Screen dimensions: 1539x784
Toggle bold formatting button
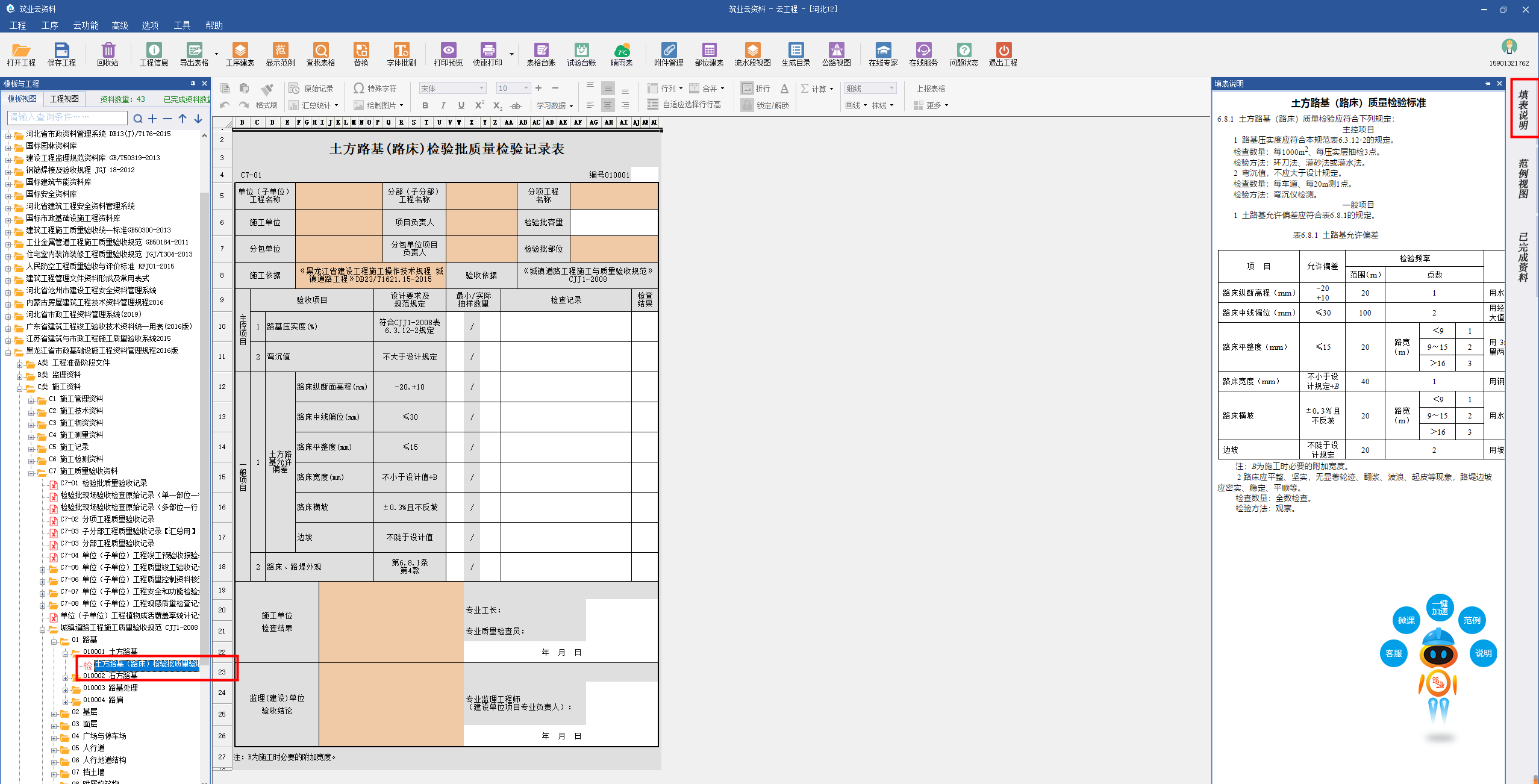425,105
